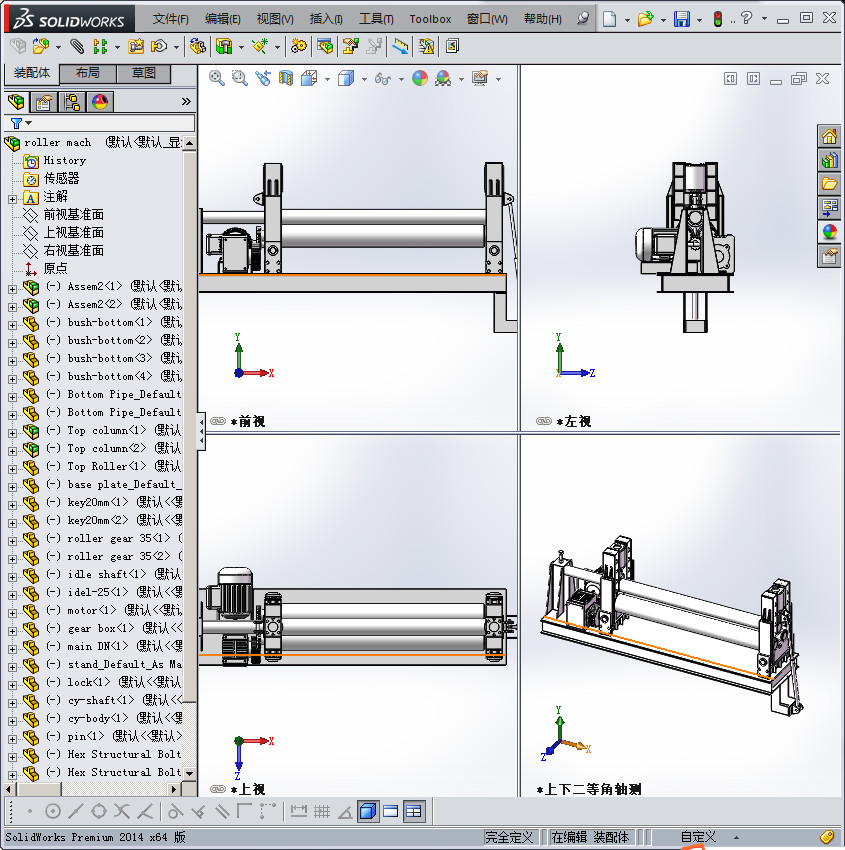The height and width of the screenshot is (850, 845).
Task: Click the Mate paperclip icon
Action: coord(78,47)
